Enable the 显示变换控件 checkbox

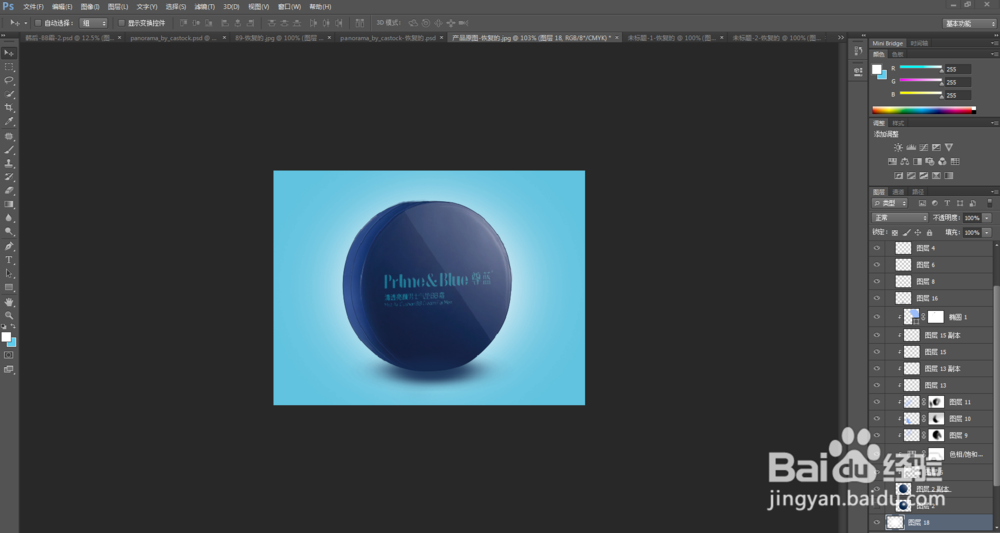(x=122, y=23)
